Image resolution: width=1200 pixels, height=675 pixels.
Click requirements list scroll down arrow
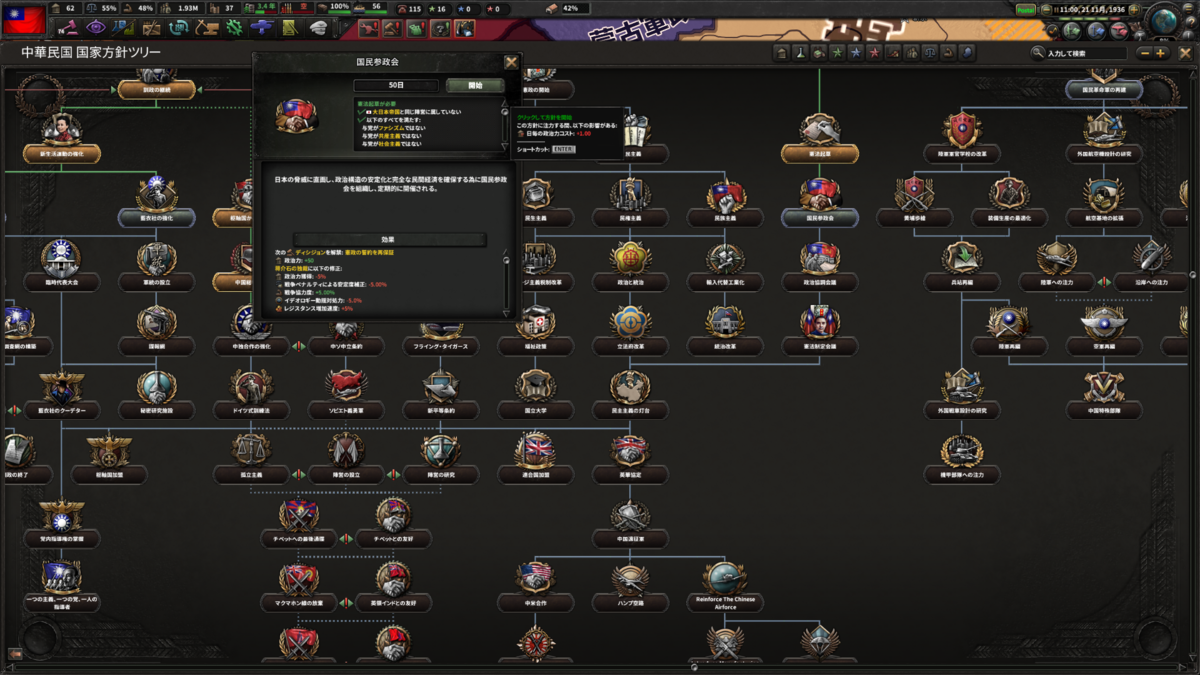(x=505, y=145)
